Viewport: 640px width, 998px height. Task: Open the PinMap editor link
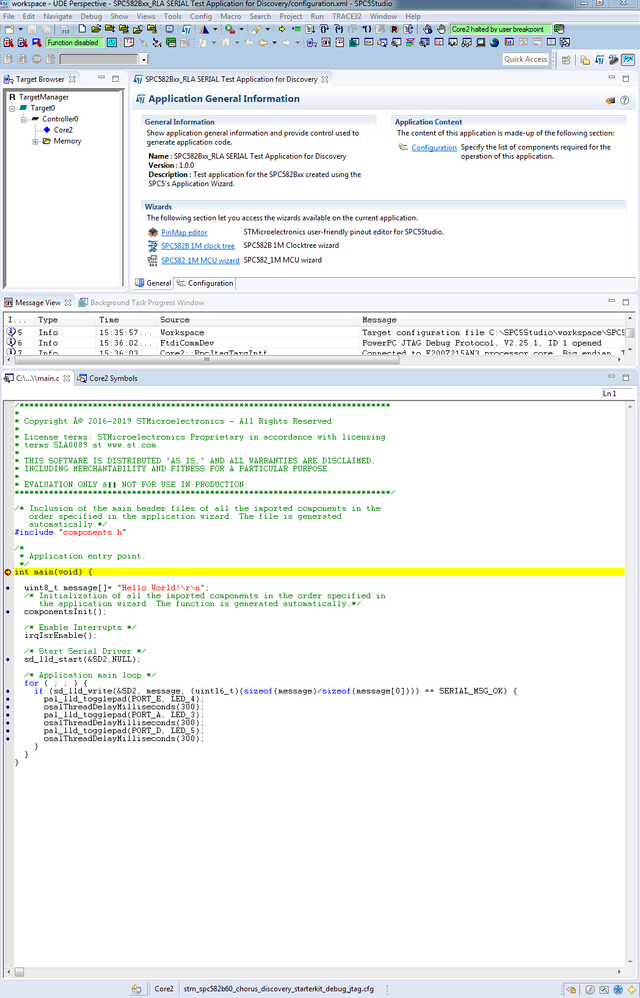click(x=184, y=232)
